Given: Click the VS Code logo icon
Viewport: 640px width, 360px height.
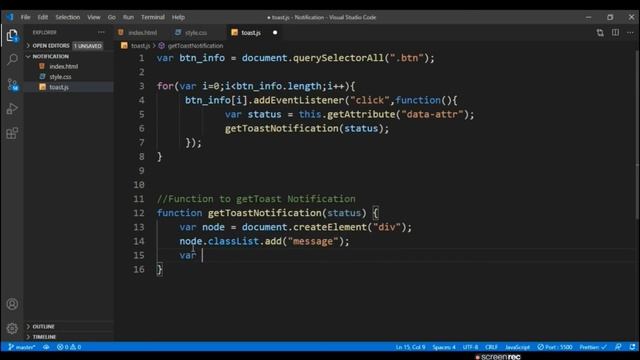Looking at the screenshot, I should click(x=10, y=17).
